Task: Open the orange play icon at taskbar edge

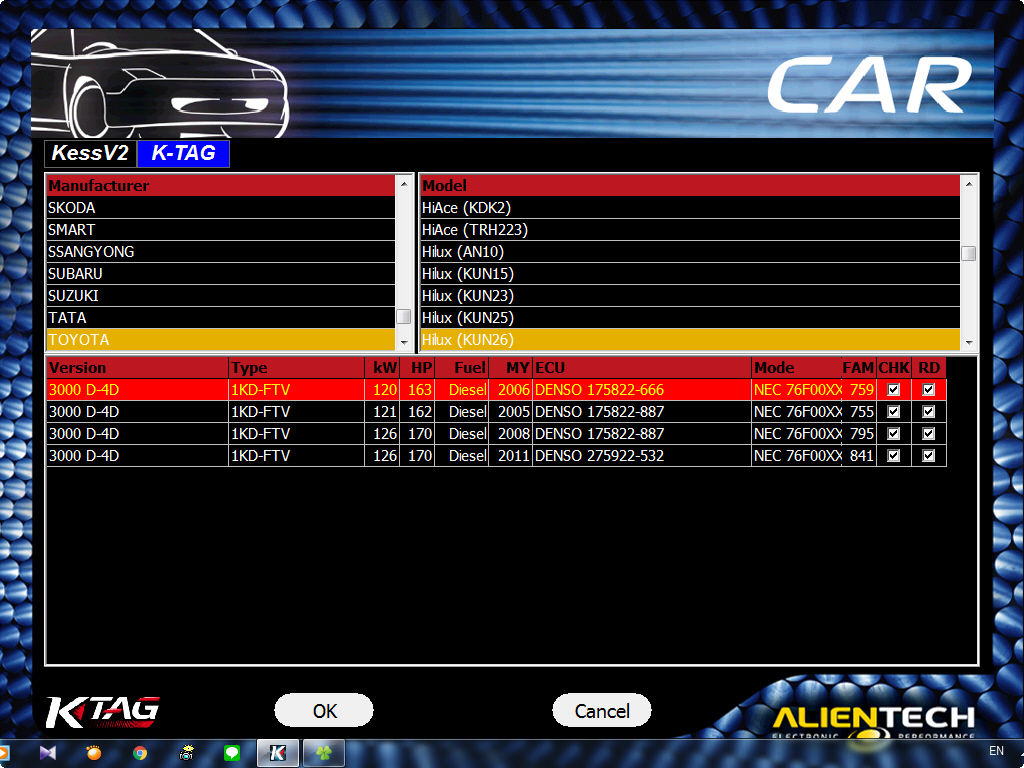Action: tap(4, 753)
